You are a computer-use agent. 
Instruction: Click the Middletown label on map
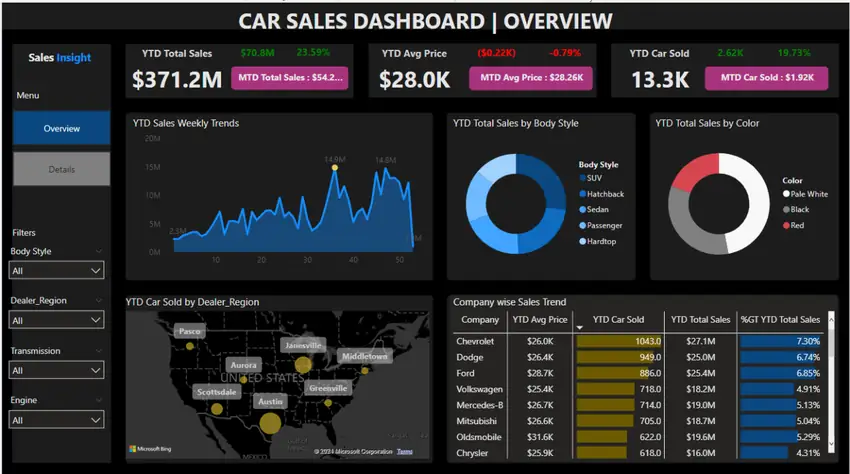(364, 356)
